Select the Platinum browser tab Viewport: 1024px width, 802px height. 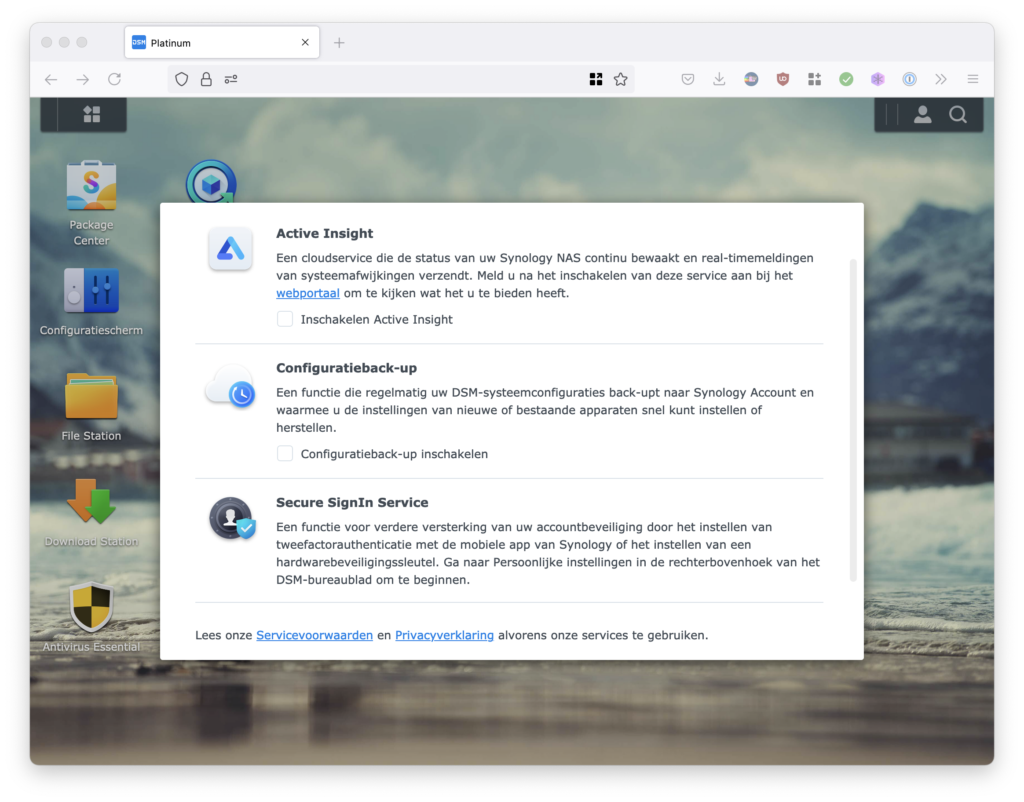221,42
